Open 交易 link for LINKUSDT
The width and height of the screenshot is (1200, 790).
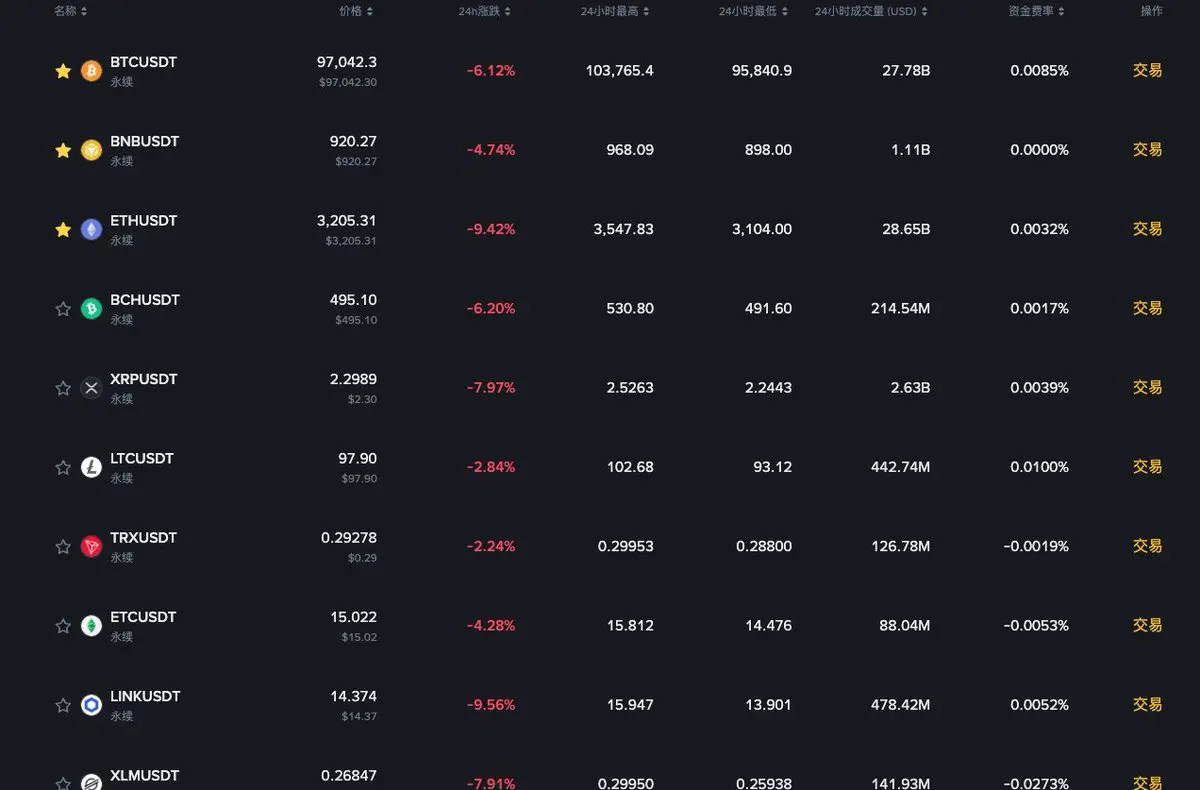1147,705
